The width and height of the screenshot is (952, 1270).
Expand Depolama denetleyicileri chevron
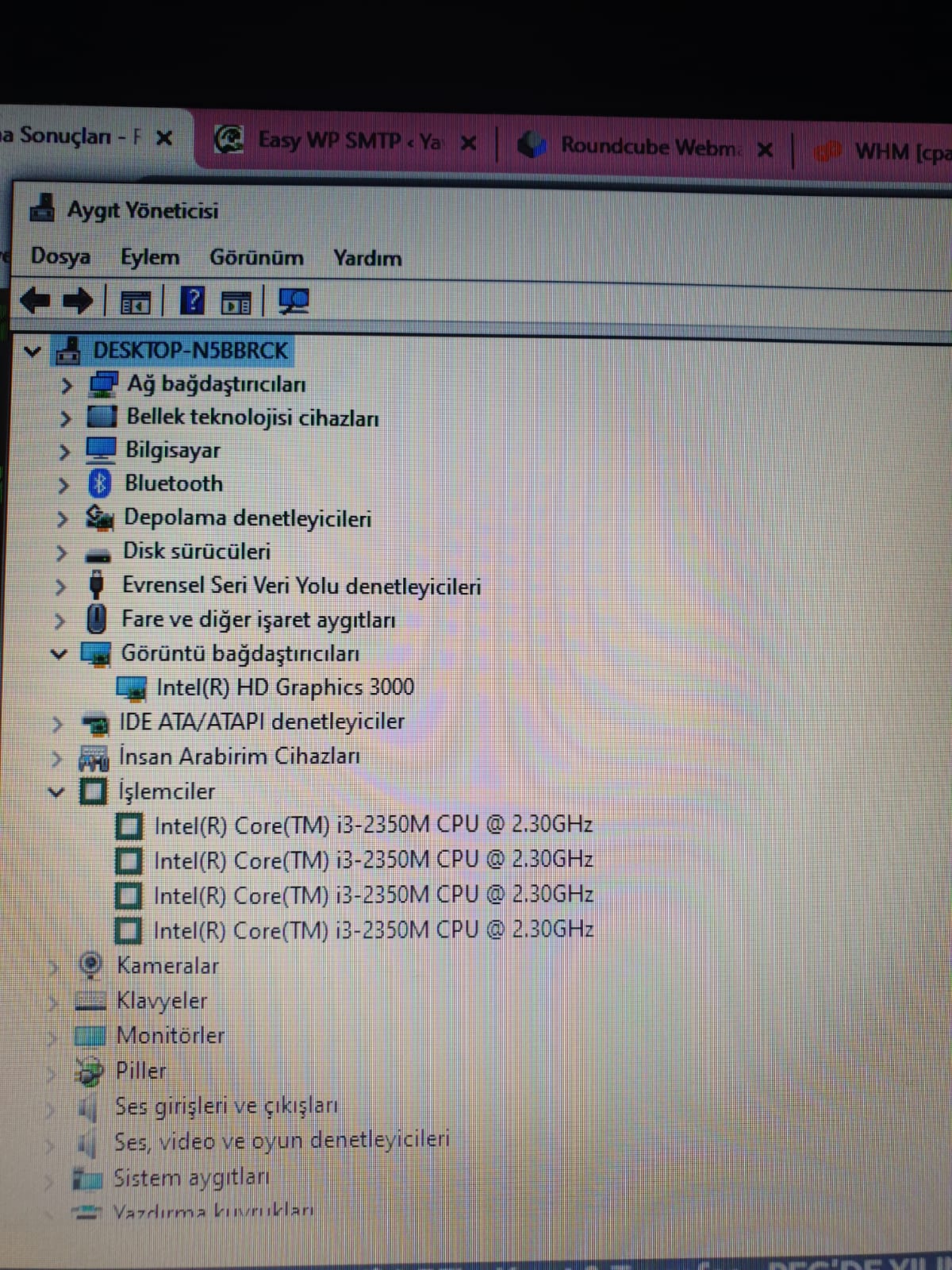(62, 518)
